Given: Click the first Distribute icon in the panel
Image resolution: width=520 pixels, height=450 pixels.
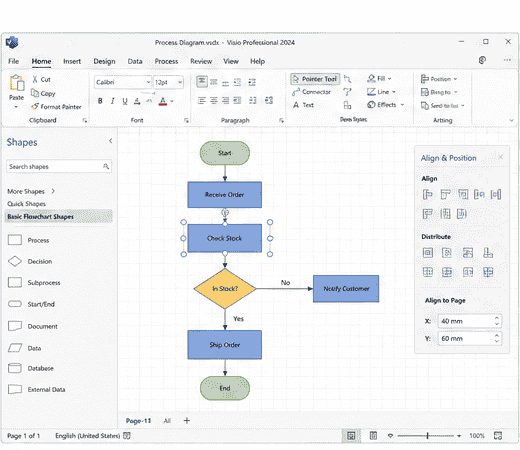Looking at the screenshot, I should [x=428, y=253].
